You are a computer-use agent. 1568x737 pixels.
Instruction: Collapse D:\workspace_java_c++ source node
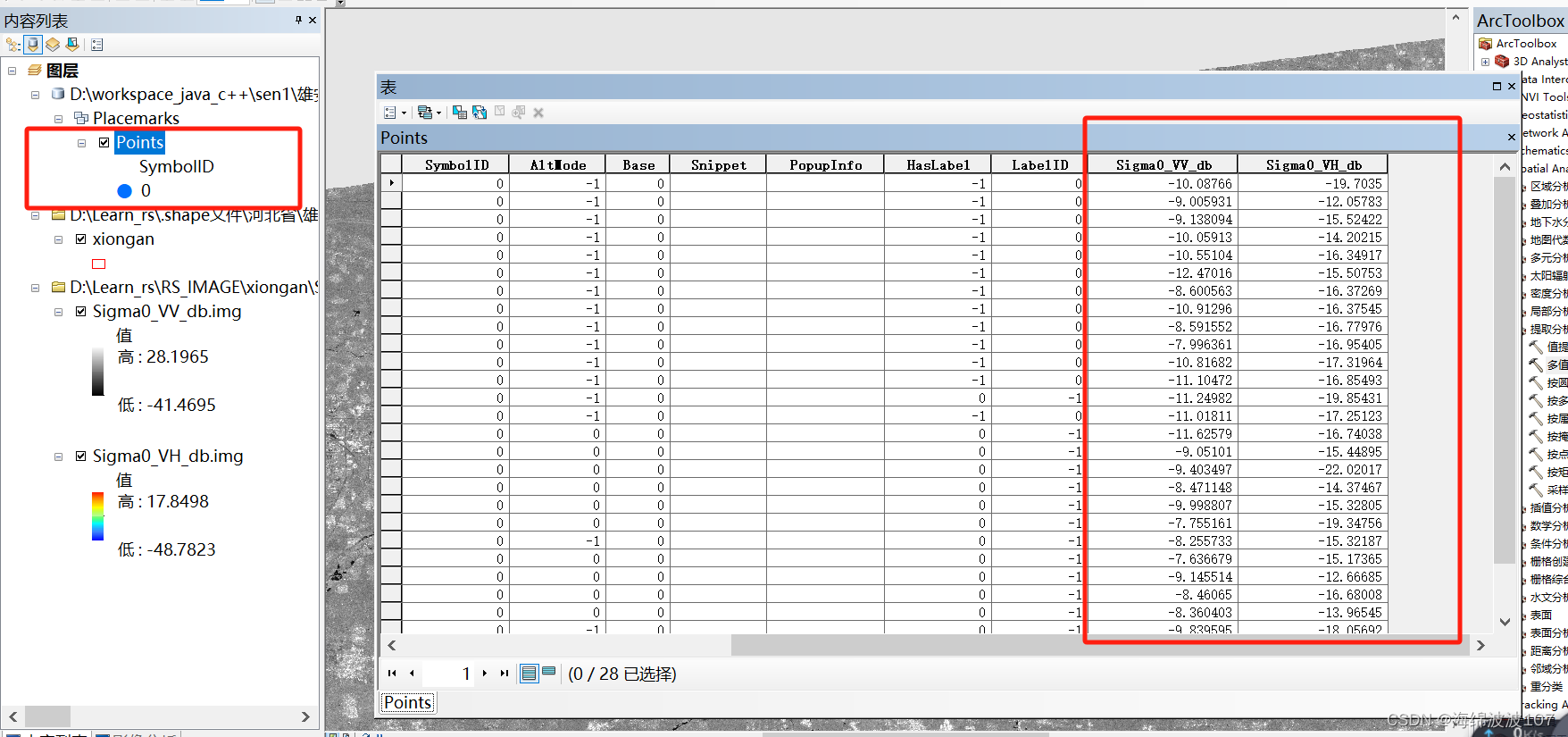click(35, 94)
